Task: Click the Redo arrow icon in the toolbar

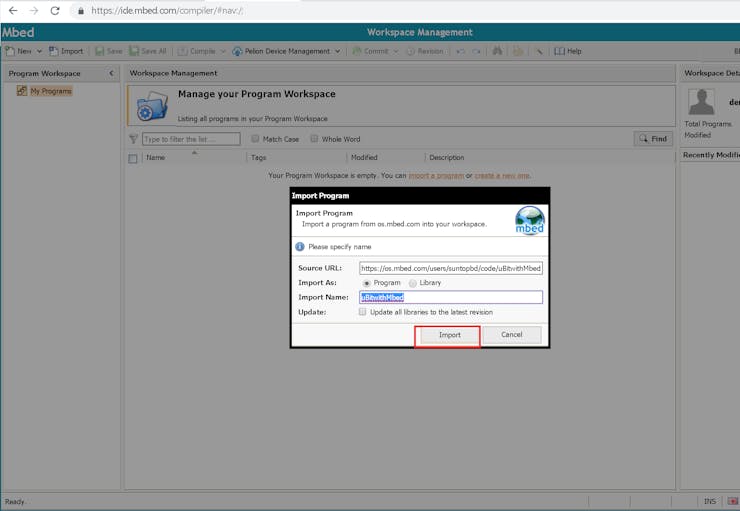Action: (x=477, y=51)
